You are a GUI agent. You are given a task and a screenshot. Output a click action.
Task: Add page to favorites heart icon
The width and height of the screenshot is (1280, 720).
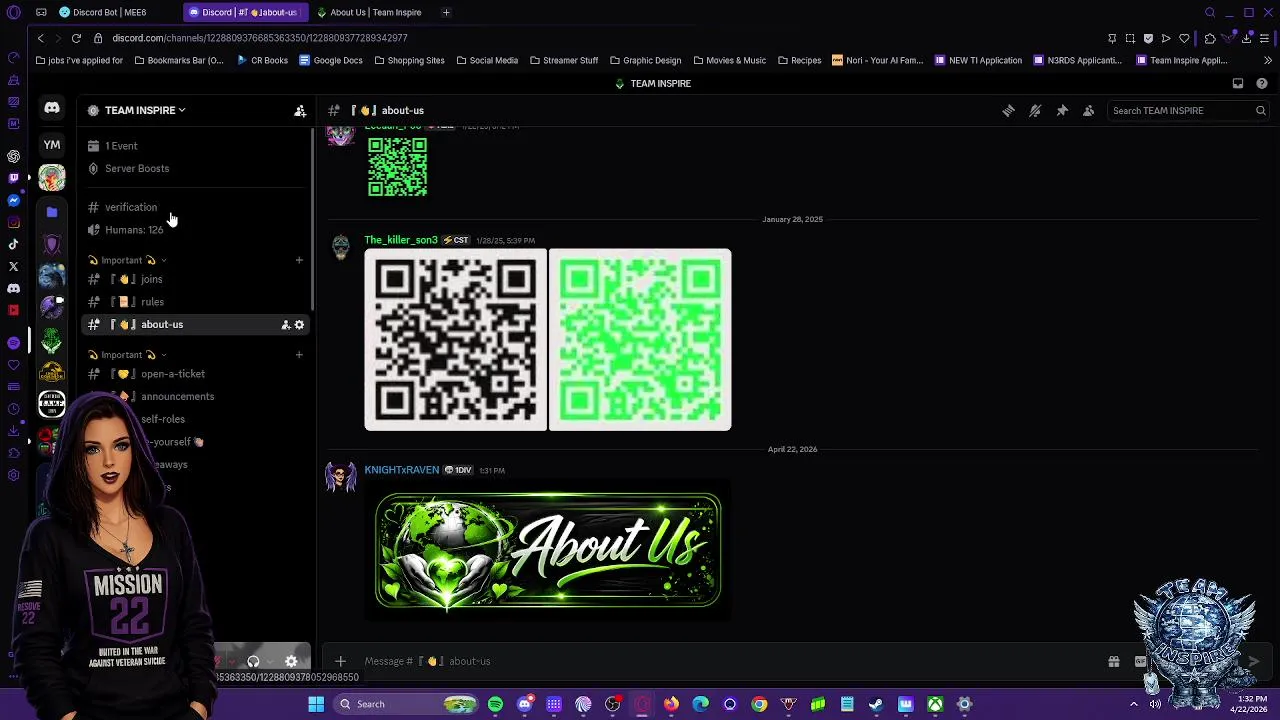tap(1184, 38)
